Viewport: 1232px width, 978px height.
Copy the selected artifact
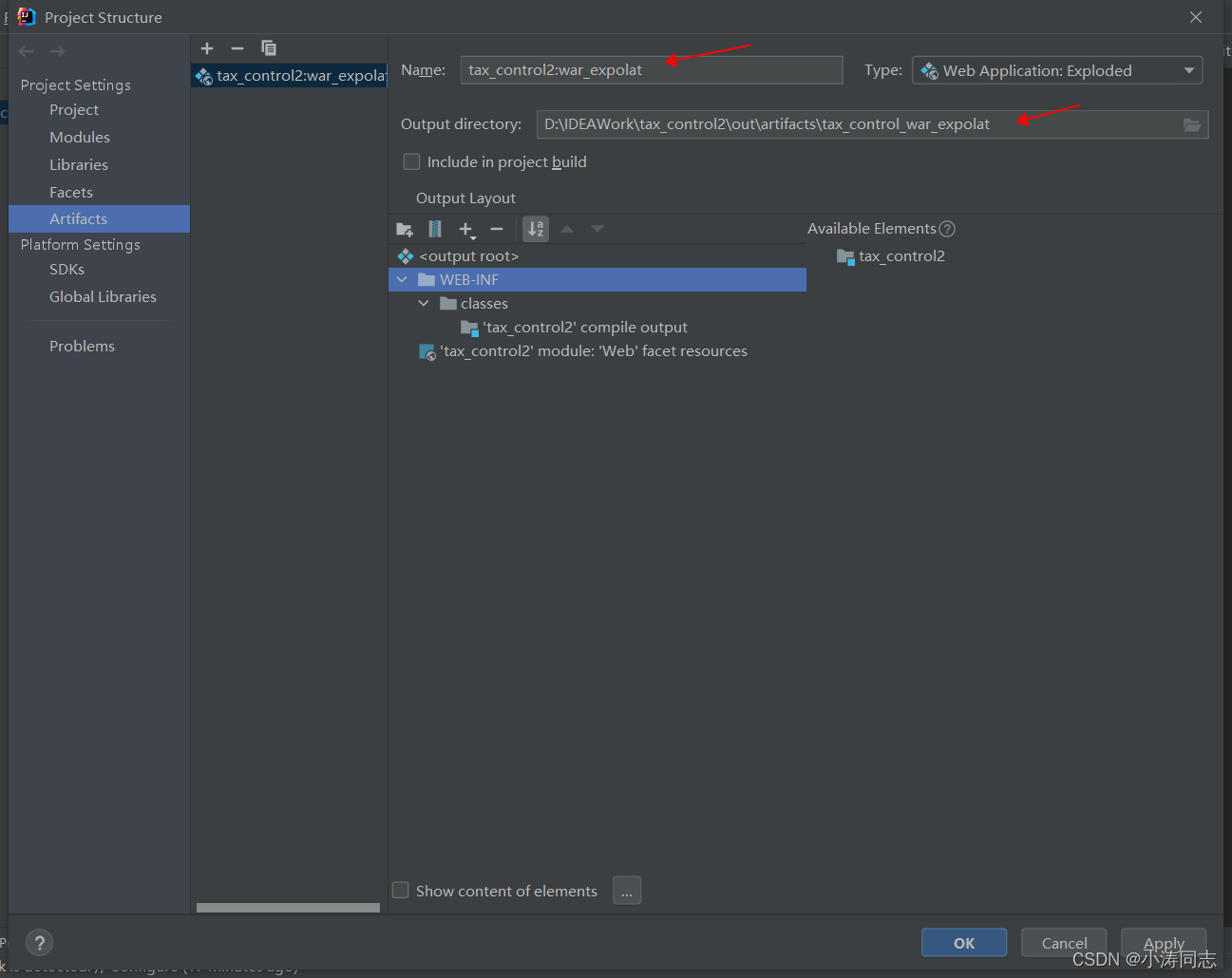(269, 48)
